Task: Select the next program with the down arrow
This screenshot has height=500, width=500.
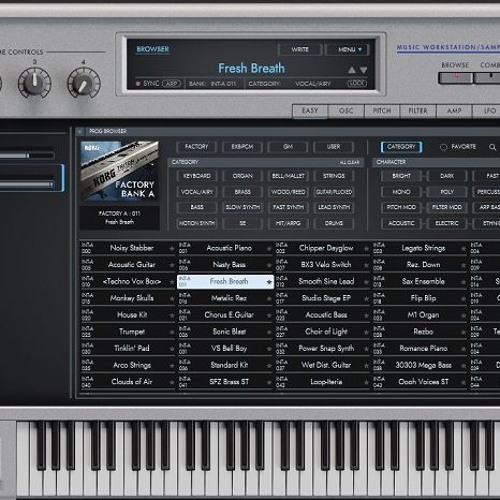Action: [x=364, y=70]
